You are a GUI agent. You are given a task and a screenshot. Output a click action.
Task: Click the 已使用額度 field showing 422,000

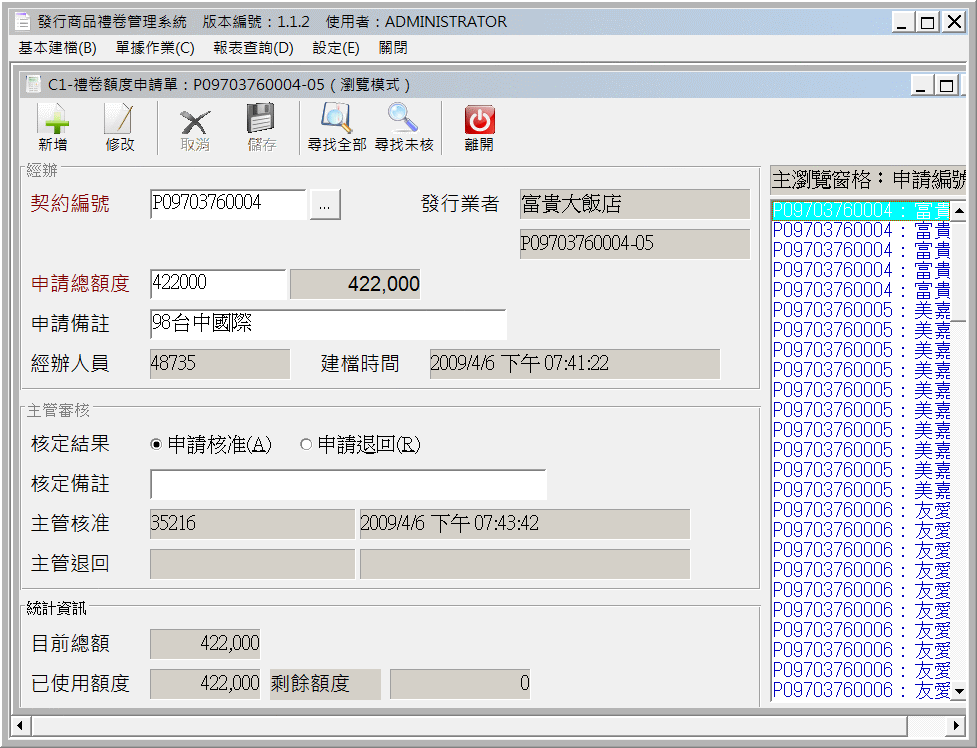(x=205, y=684)
